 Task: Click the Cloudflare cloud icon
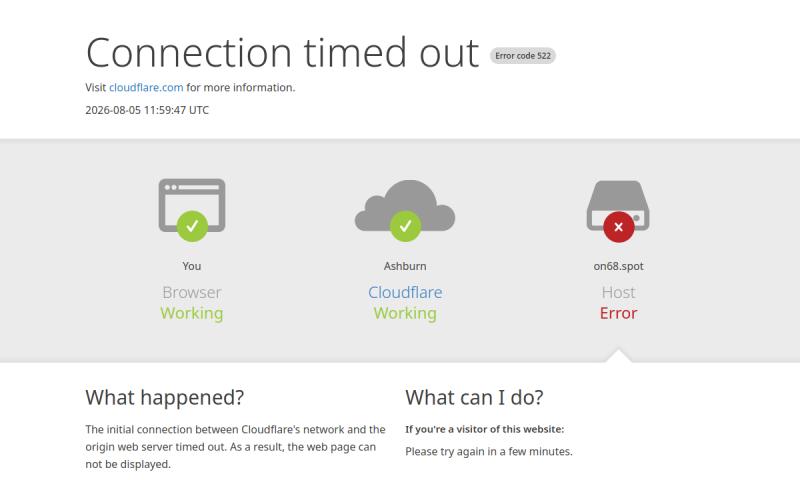tap(405, 205)
